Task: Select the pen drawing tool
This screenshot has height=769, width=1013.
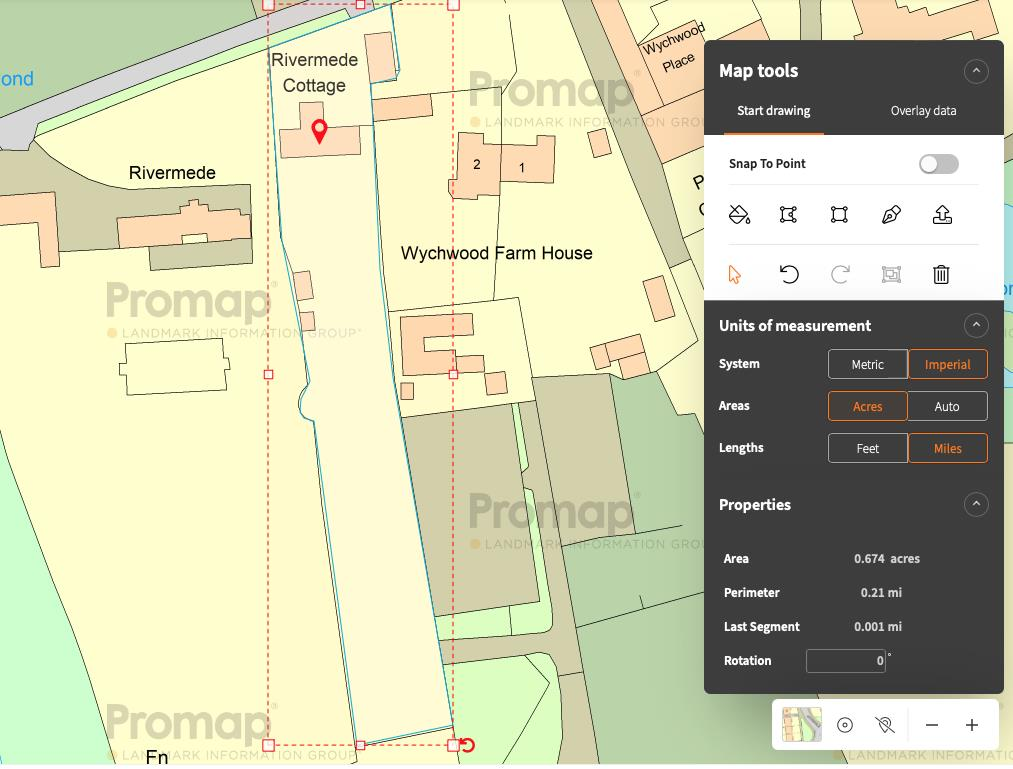Action: tap(891, 214)
